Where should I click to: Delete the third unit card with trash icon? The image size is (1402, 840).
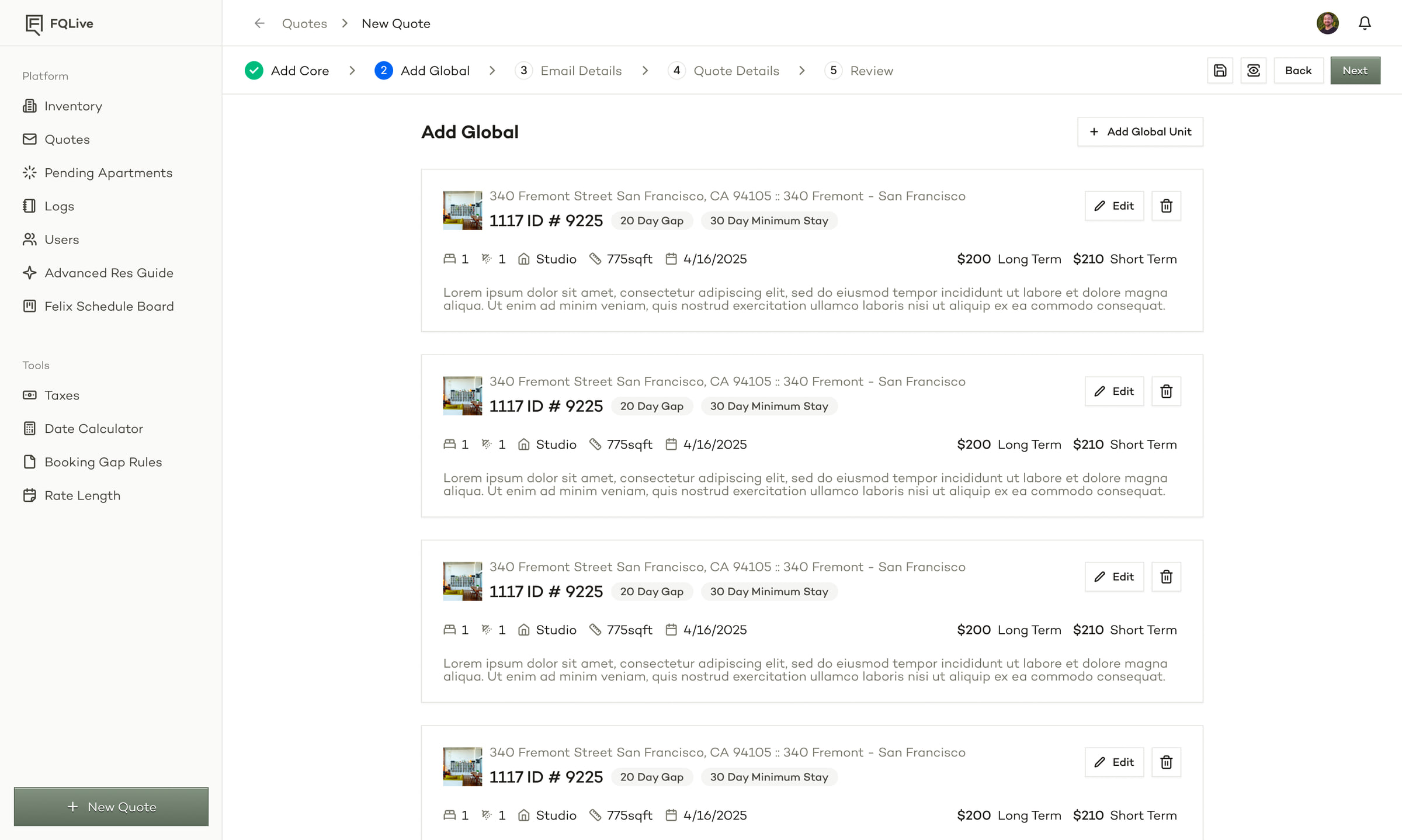[1166, 577]
